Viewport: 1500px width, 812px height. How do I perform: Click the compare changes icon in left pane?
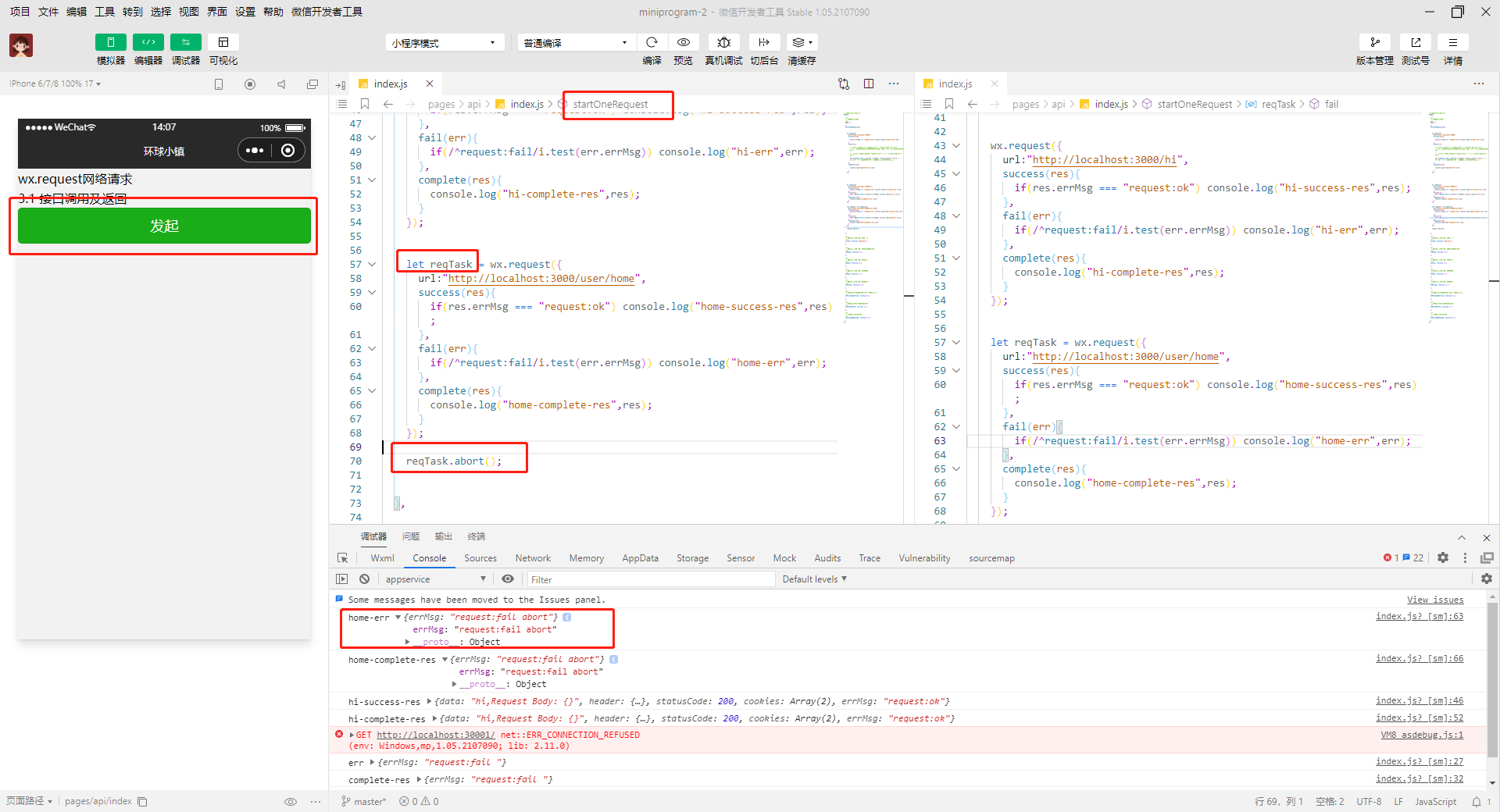coord(844,84)
